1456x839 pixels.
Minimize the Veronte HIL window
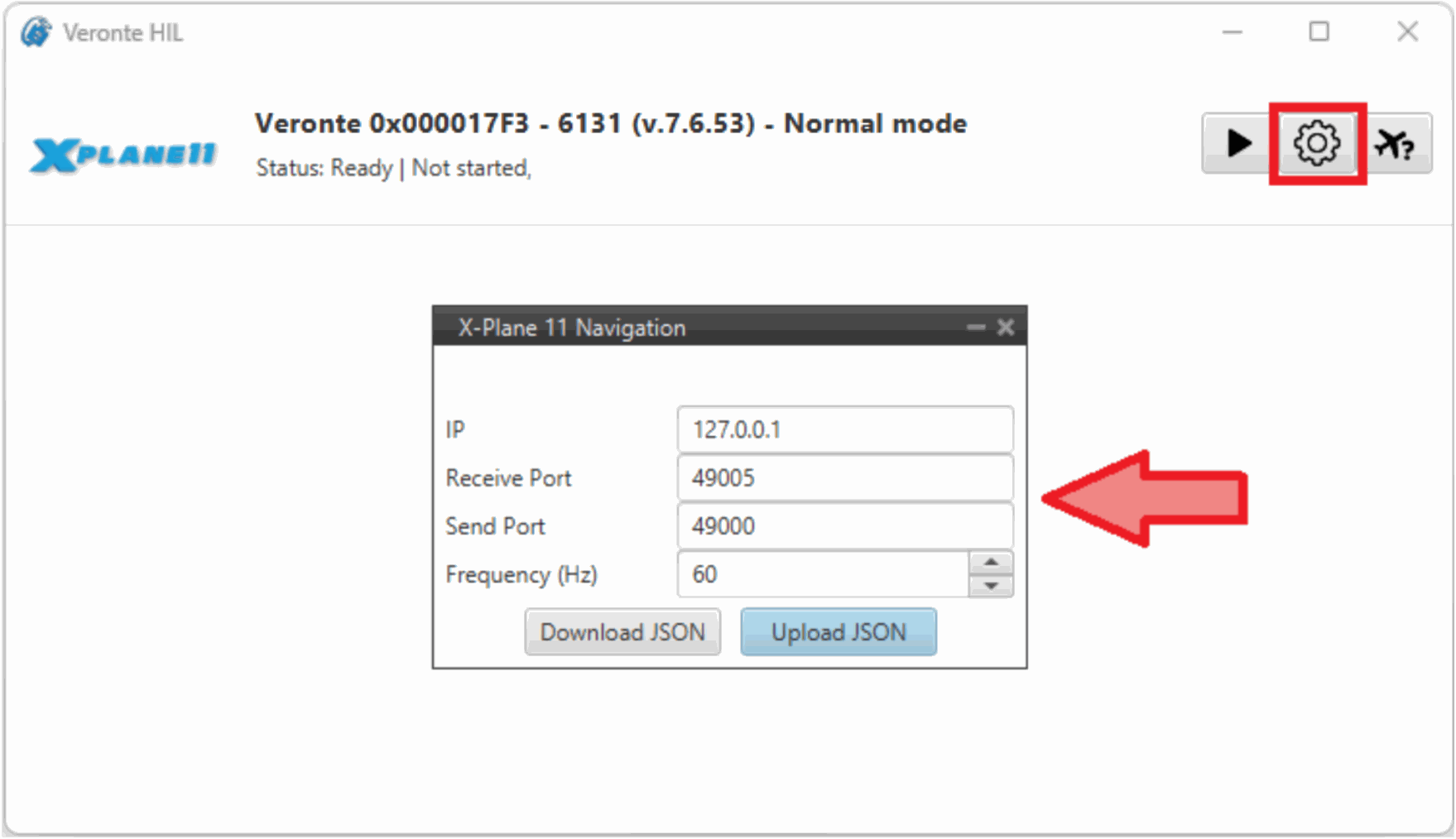pos(1233,32)
